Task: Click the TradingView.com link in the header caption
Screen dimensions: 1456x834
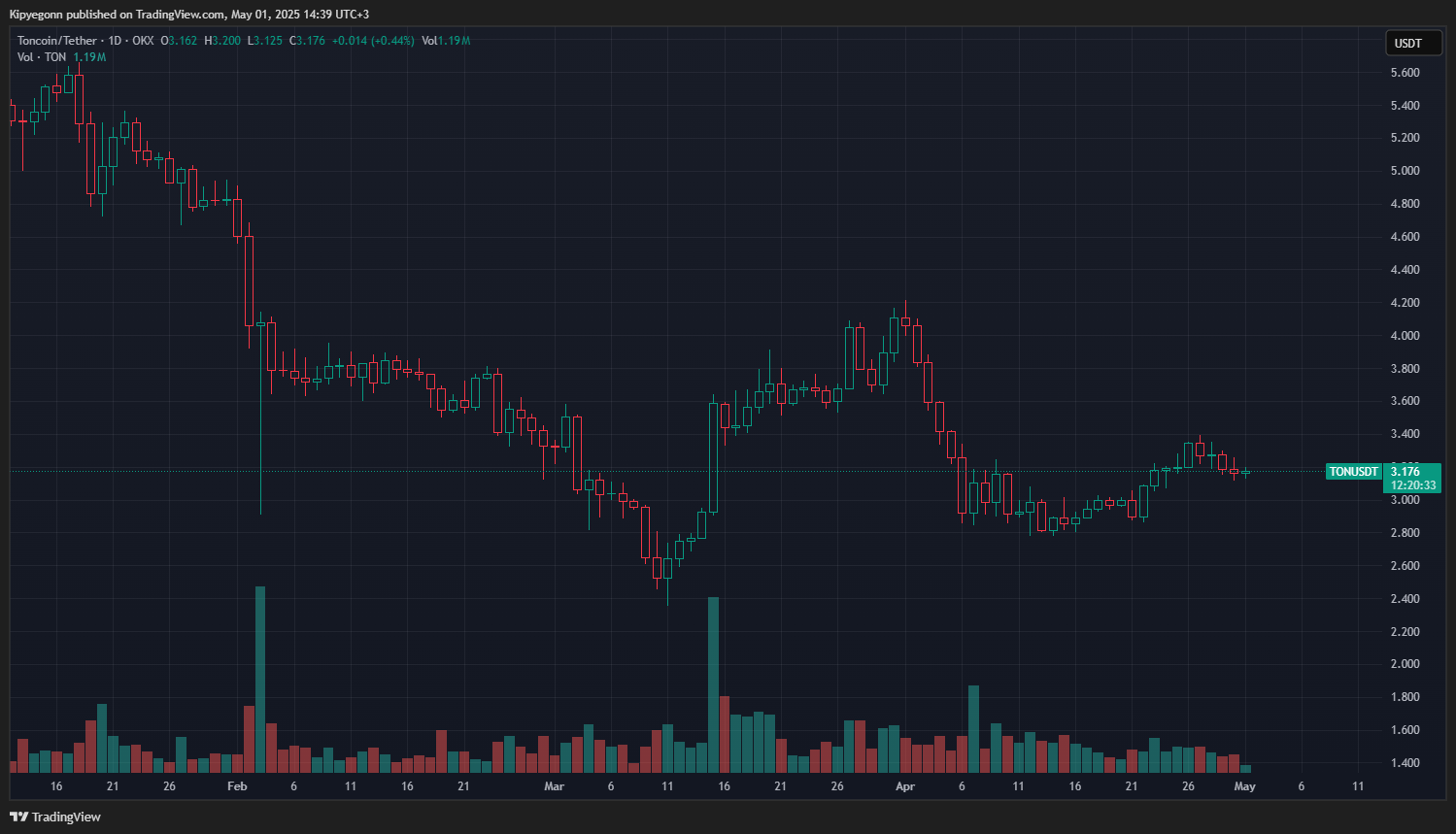Action: pyautogui.click(x=181, y=15)
